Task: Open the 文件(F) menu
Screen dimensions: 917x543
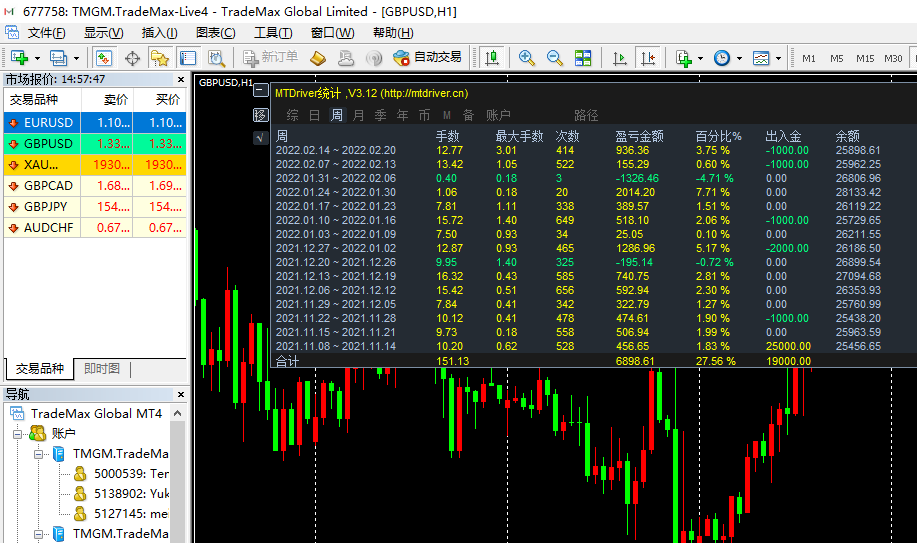Action: coord(47,33)
